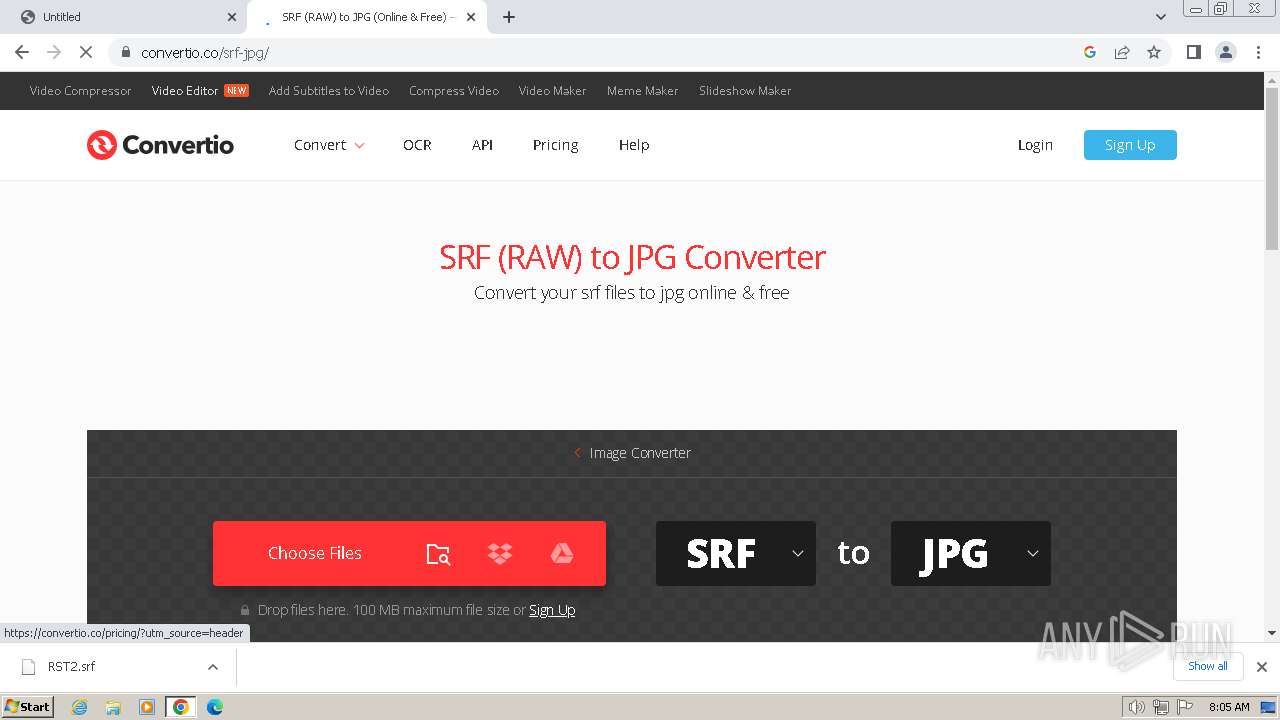Screen dimensions: 1280x720
Task: Open the Chrome three-dot menu
Action: click(1258, 52)
